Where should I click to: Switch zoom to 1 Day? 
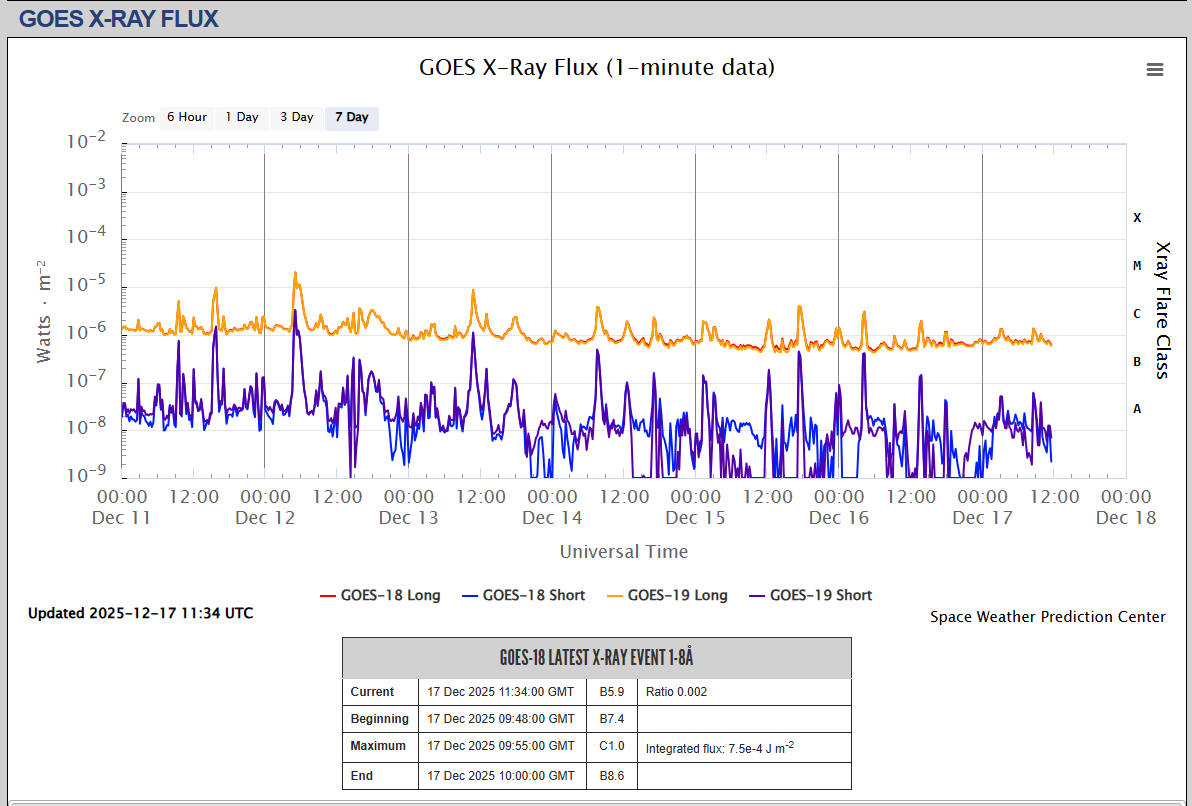(x=241, y=118)
